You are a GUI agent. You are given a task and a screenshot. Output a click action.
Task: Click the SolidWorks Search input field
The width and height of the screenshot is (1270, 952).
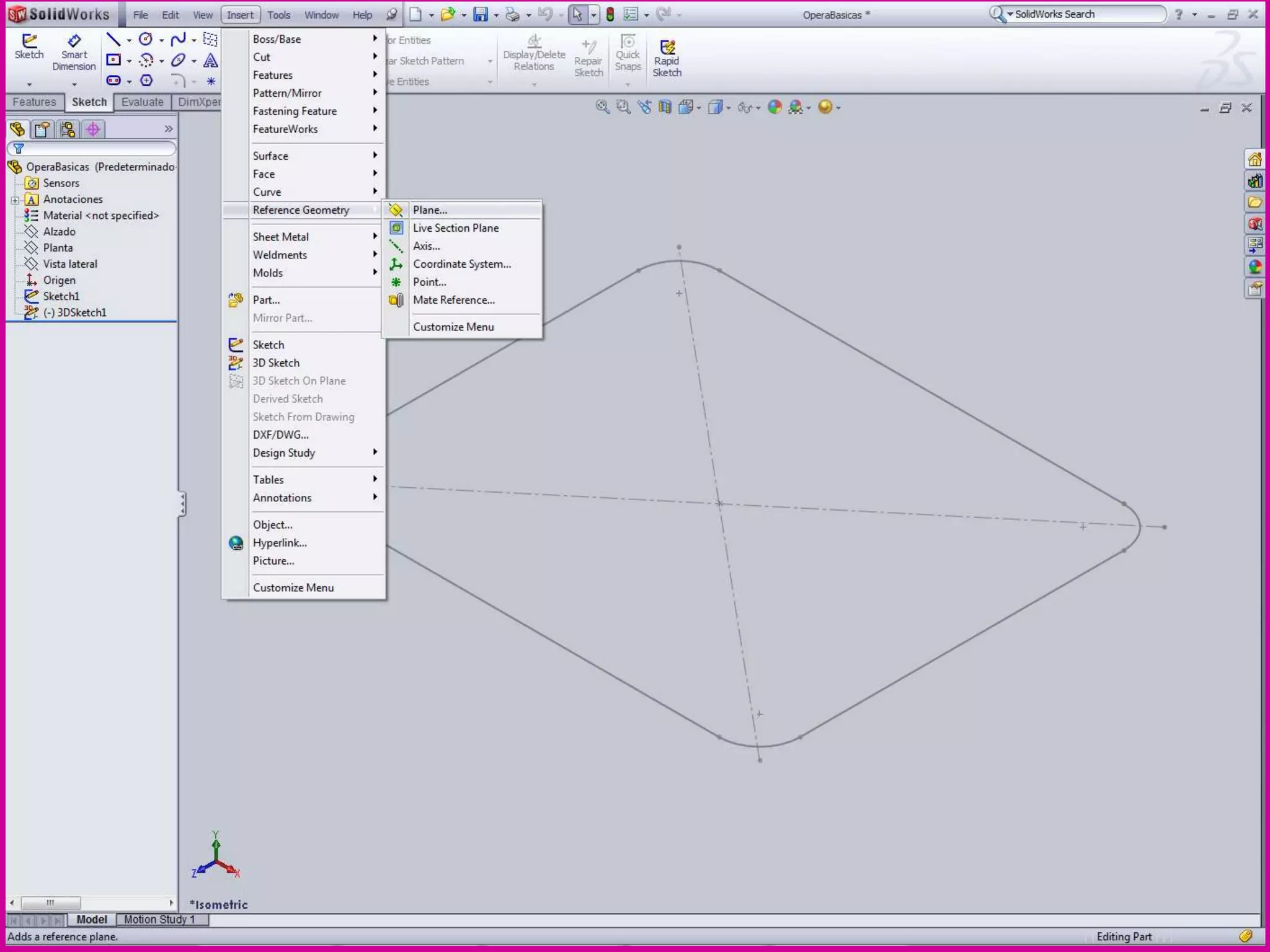point(1086,14)
